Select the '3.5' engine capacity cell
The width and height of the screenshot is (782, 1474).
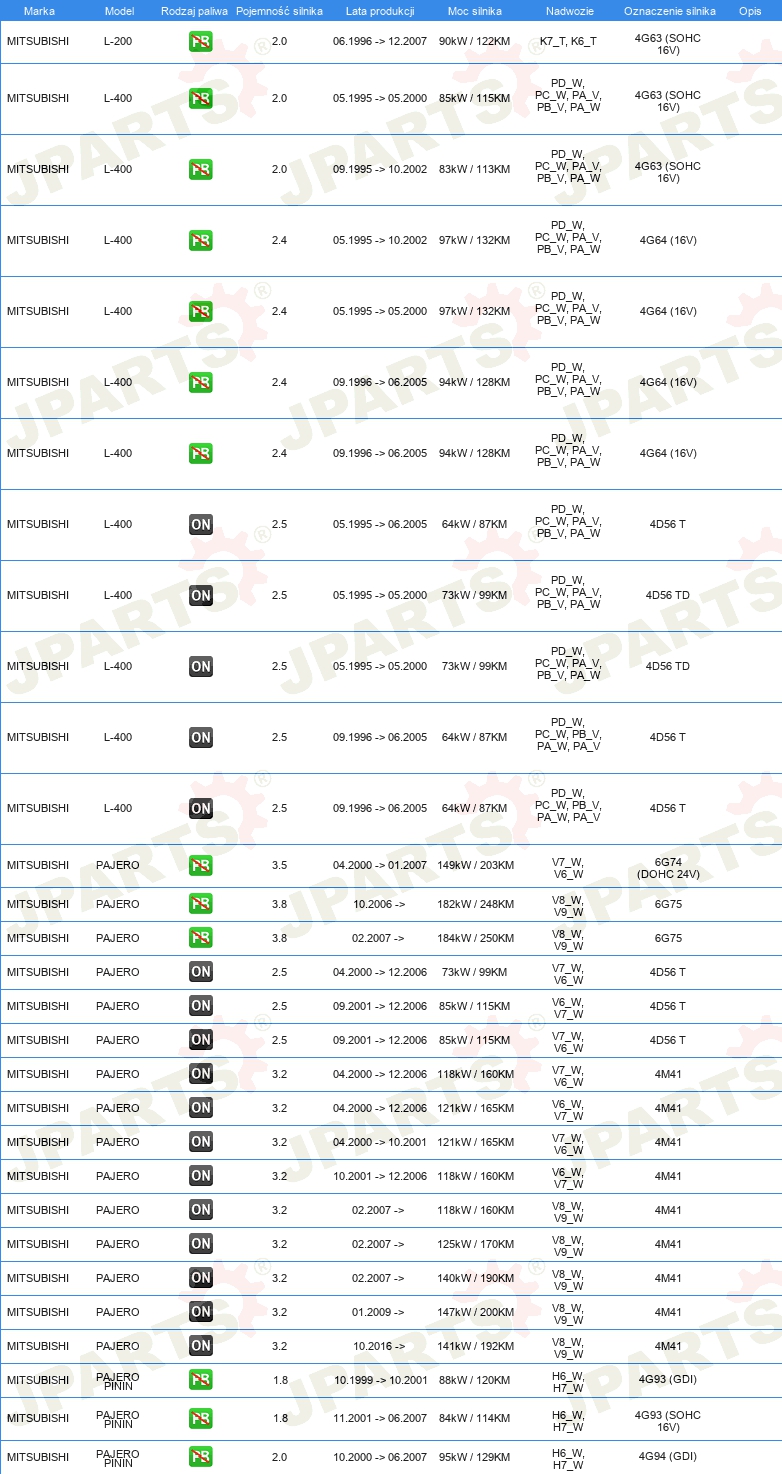click(x=279, y=865)
